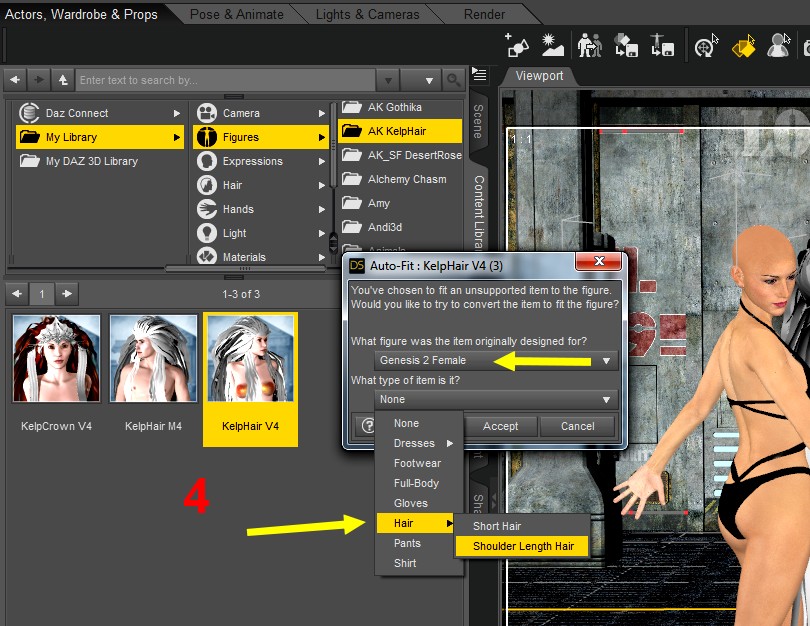Select the Andi3d folder

(401, 227)
